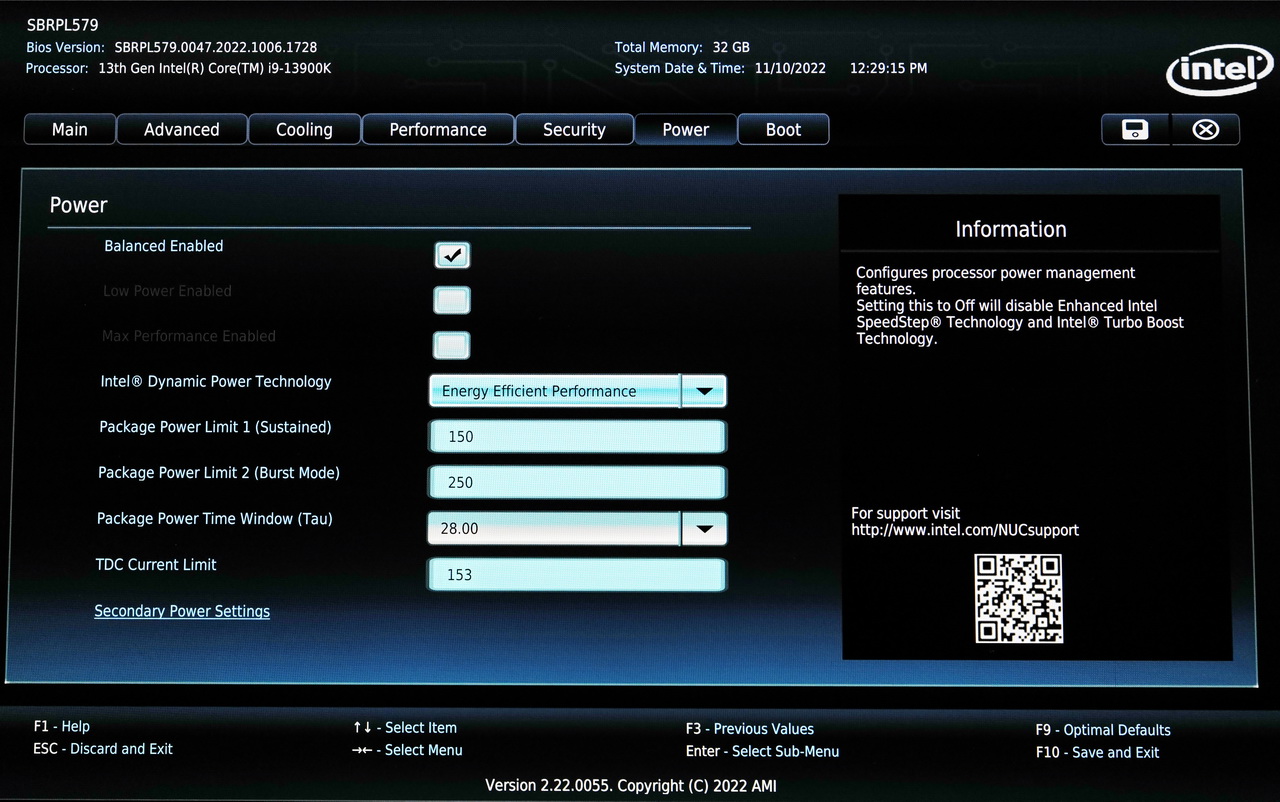Click the SBRPL579 board title
The width and height of the screenshot is (1280, 802).
(63, 25)
